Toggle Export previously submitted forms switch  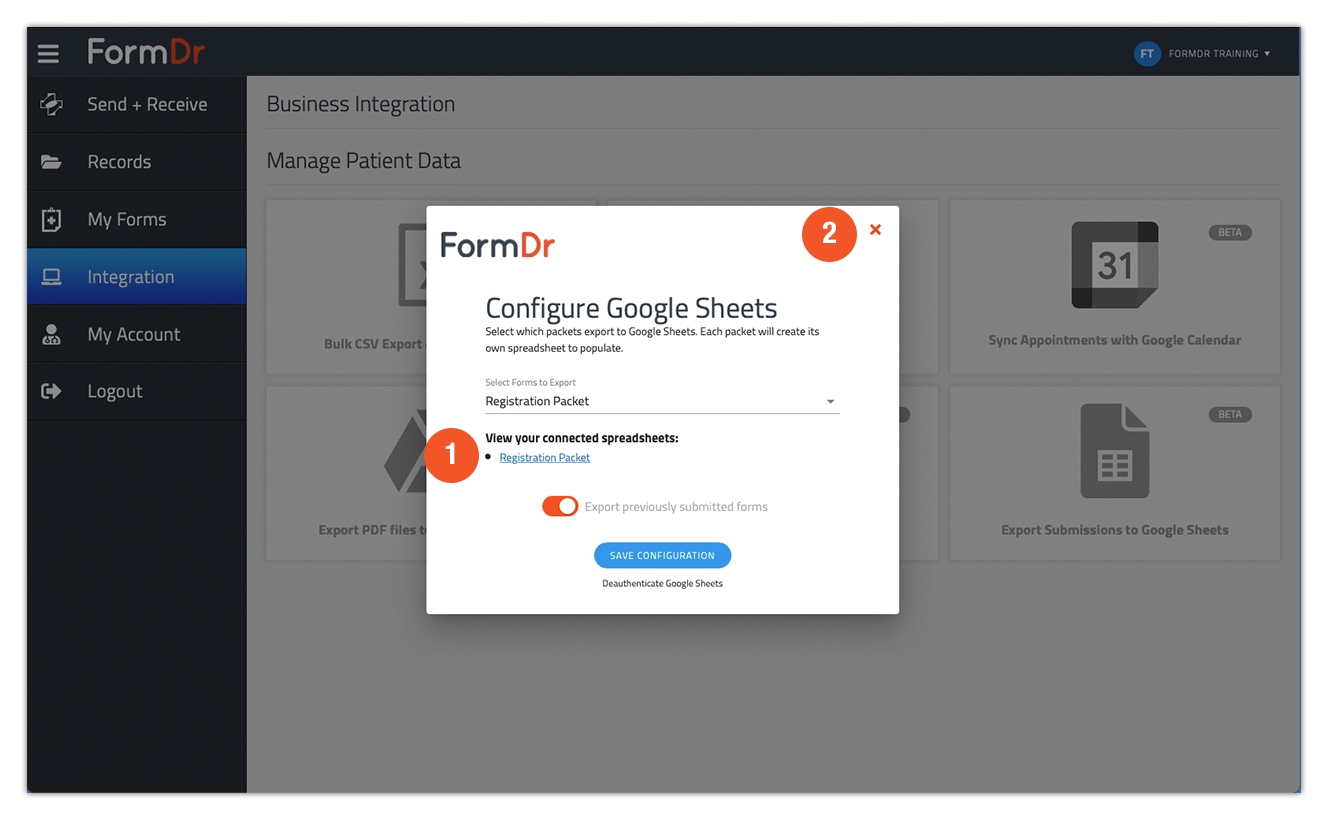[561, 506]
